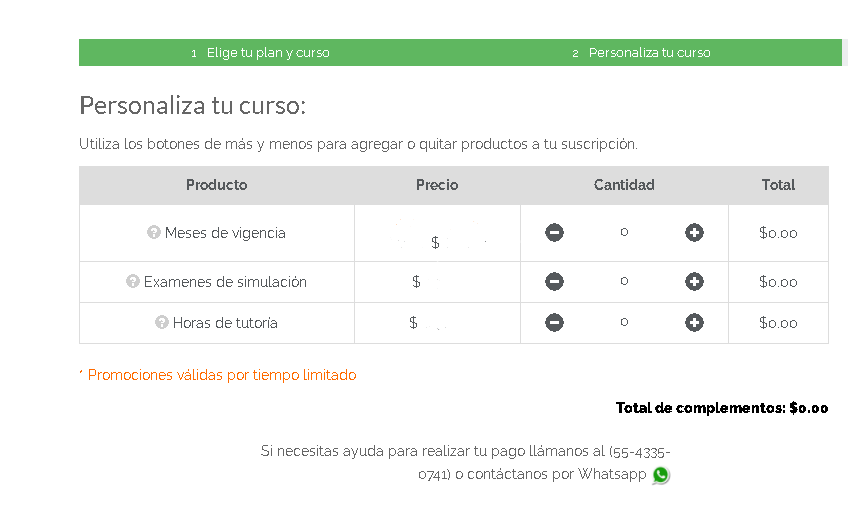Select step 2 Personaliza tu curso
The height and width of the screenshot is (522, 848).
coord(641,52)
